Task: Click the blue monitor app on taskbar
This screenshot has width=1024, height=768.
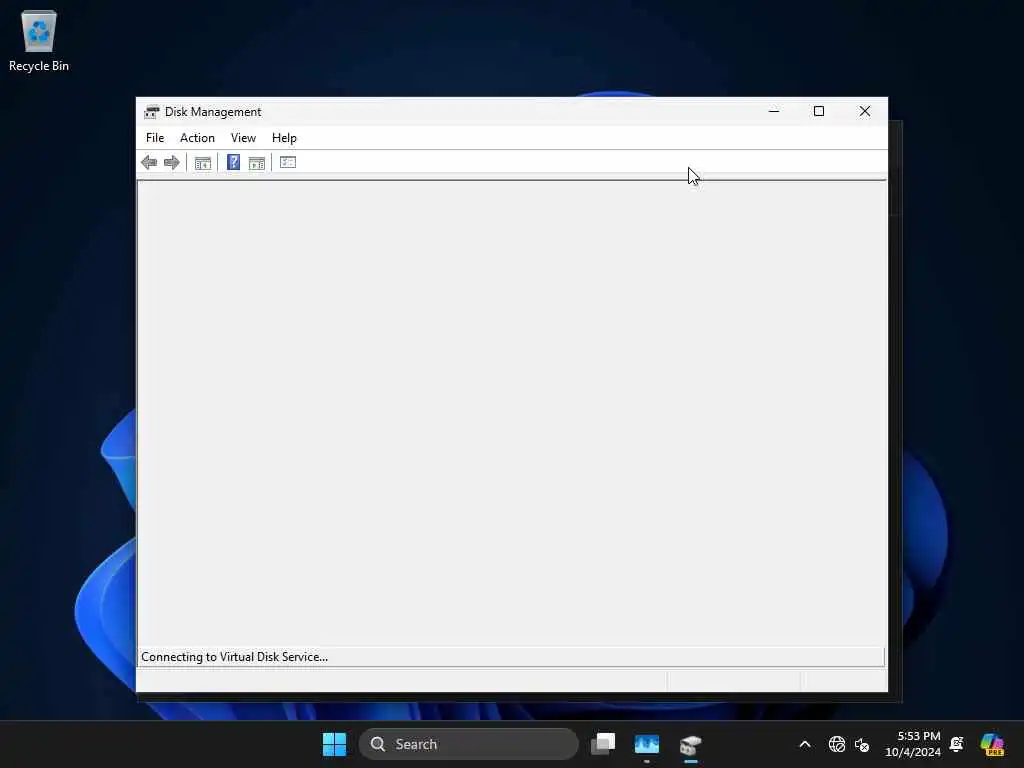Action: click(x=647, y=744)
